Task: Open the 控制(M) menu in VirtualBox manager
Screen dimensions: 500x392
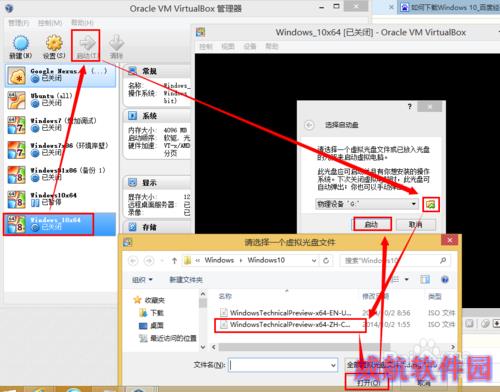Action: coord(50,23)
